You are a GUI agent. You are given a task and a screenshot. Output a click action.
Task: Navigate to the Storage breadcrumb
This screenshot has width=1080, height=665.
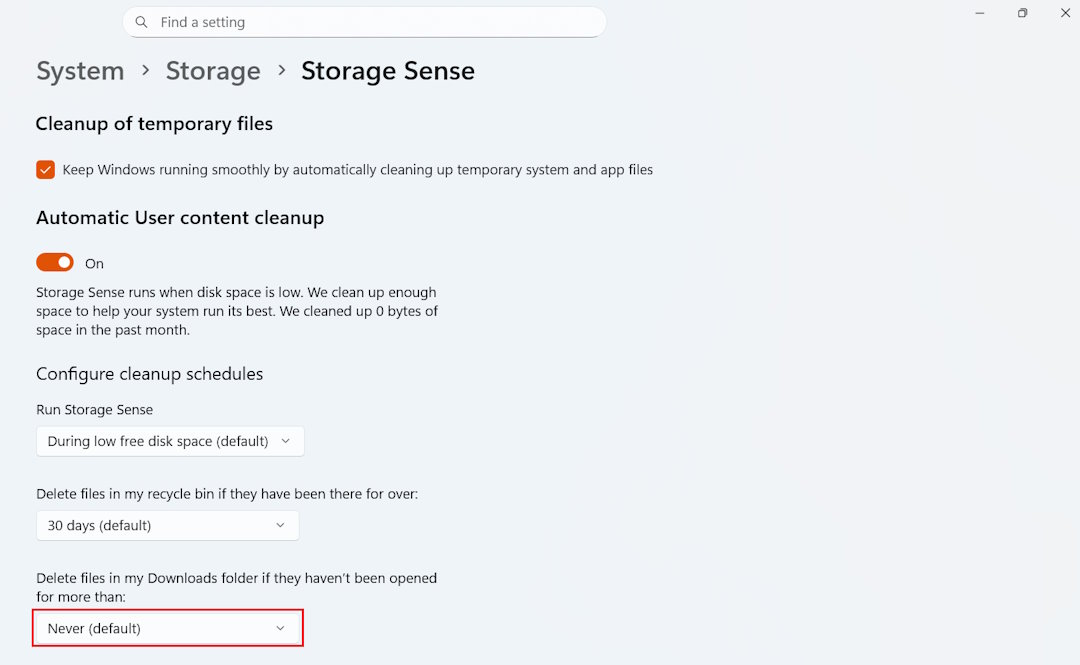[213, 71]
